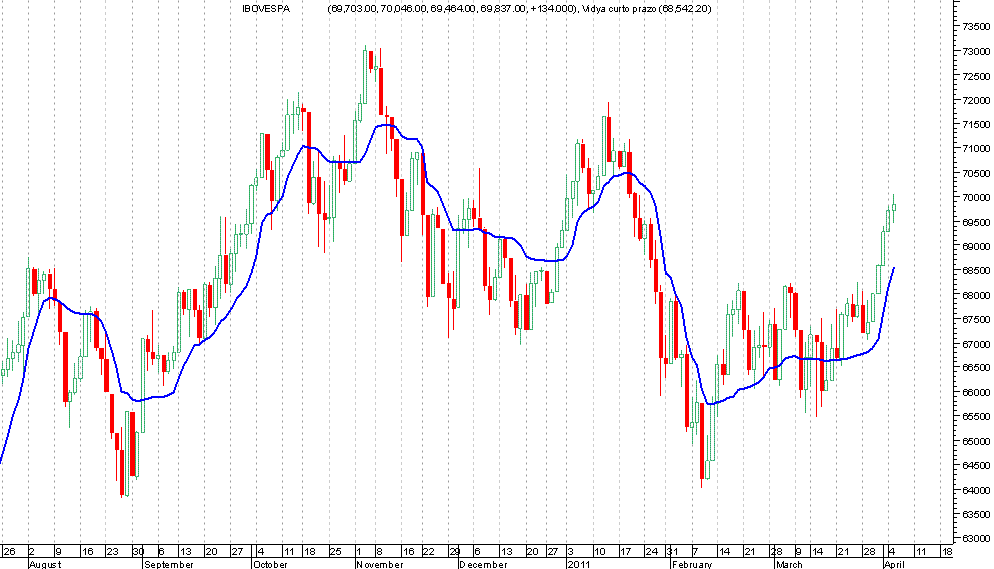
Task: Click the 73500 price axis label
Action: coord(970,27)
